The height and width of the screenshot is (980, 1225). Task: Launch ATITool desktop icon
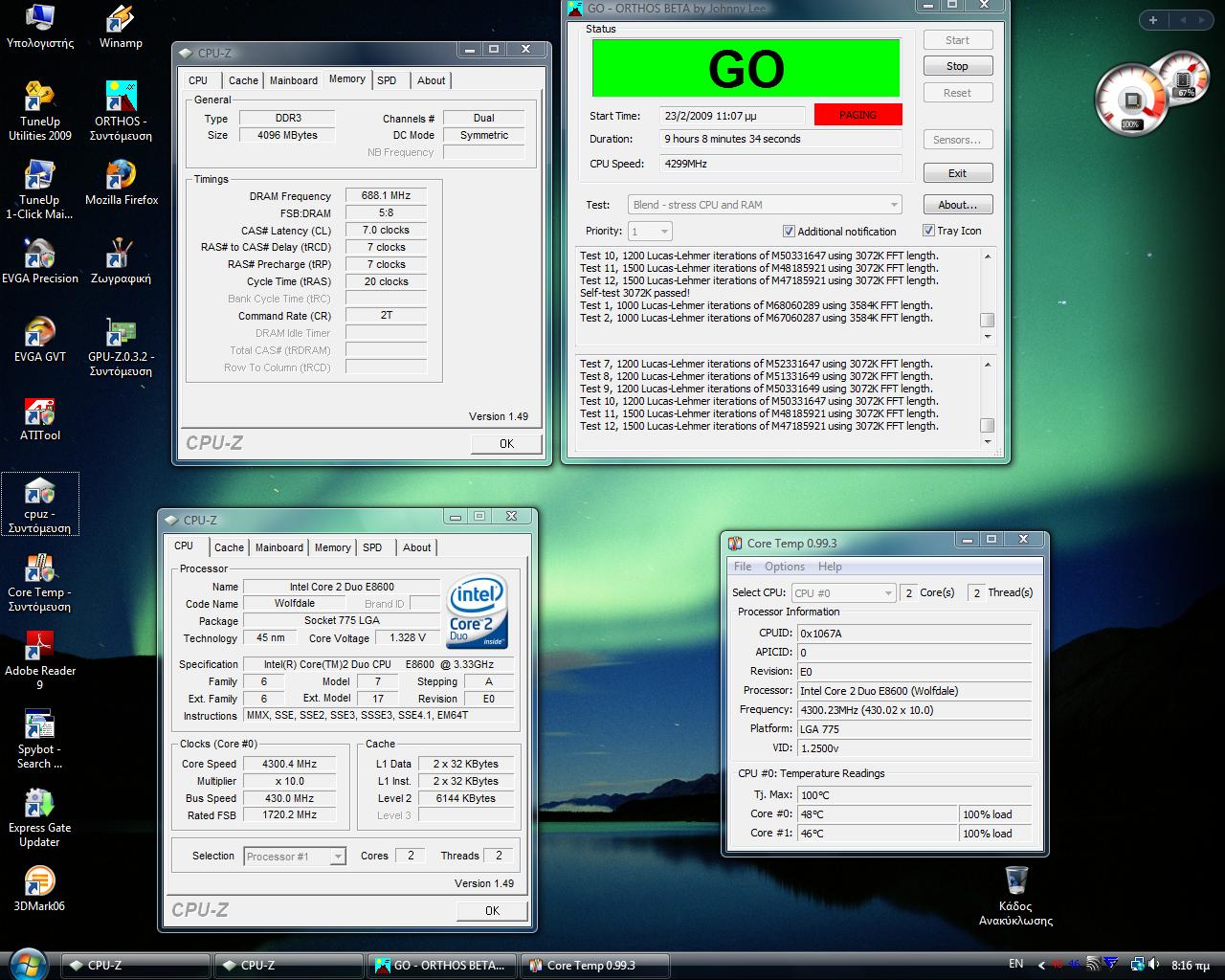pos(39,419)
